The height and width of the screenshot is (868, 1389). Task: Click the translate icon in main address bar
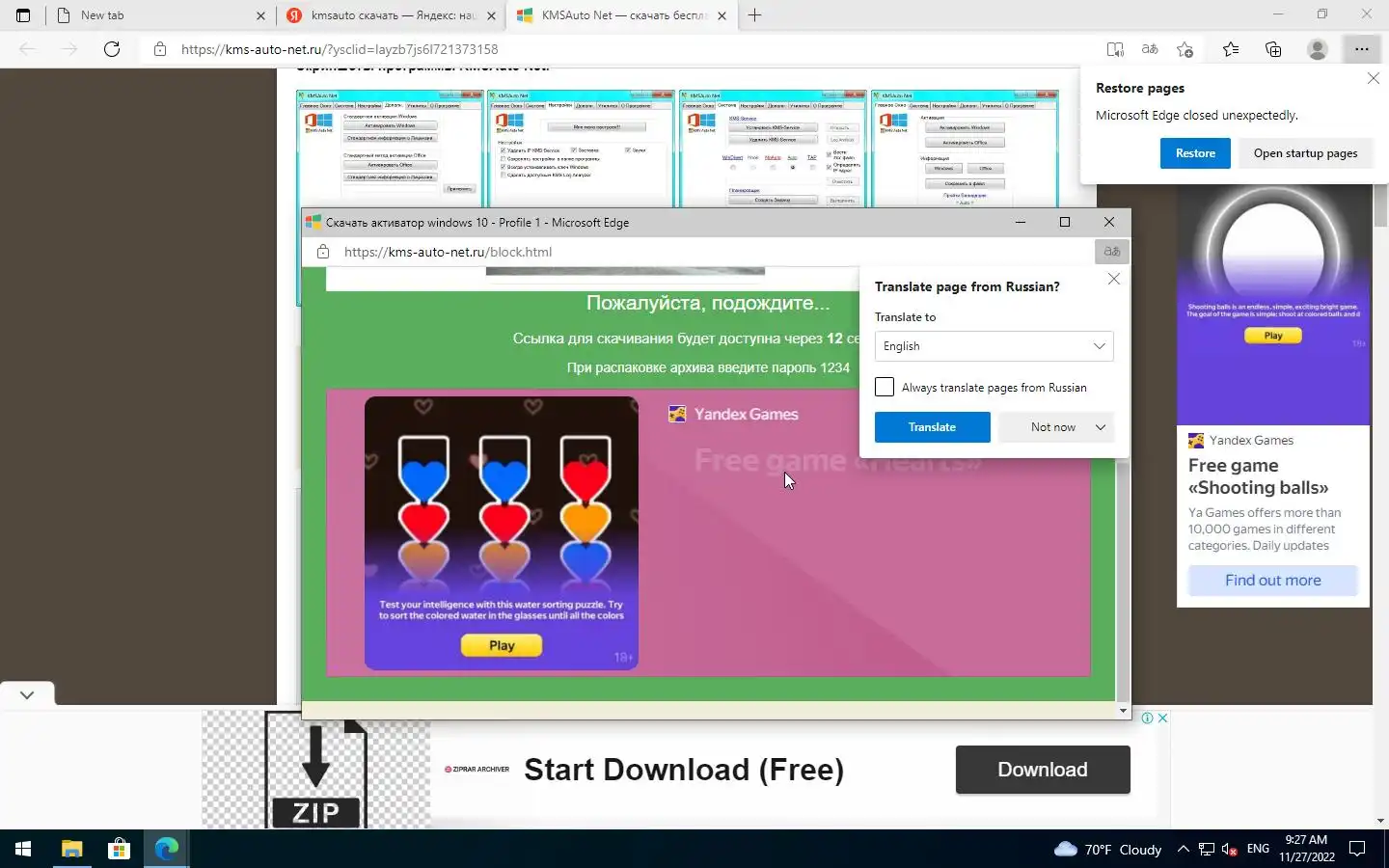(1150, 49)
